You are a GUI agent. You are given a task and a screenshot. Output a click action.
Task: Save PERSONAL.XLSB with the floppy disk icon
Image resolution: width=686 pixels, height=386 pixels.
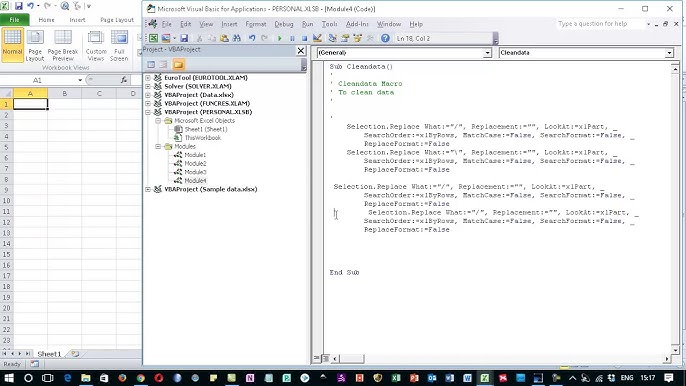[x=184, y=39]
